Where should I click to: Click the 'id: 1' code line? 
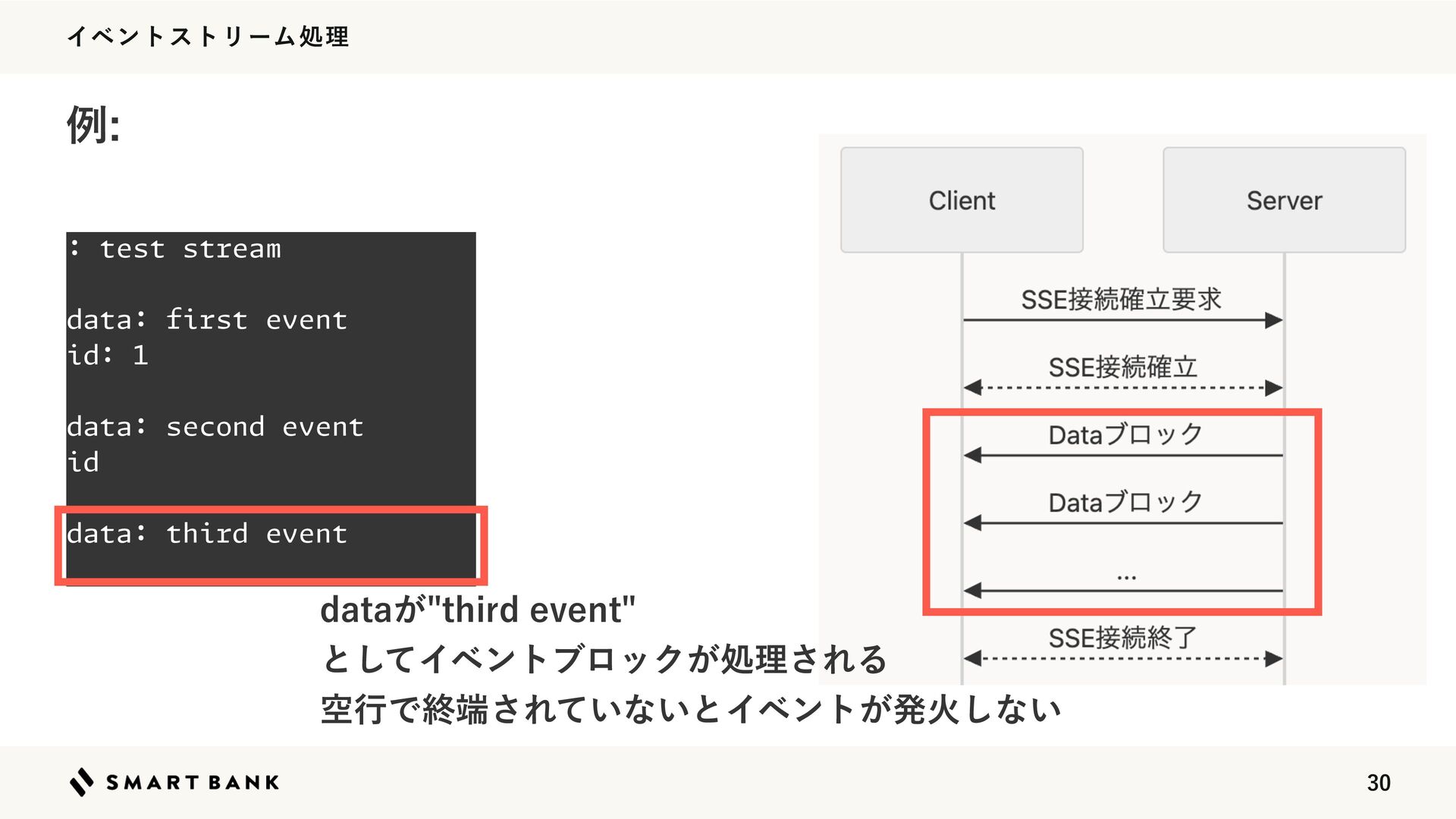[x=108, y=355]
